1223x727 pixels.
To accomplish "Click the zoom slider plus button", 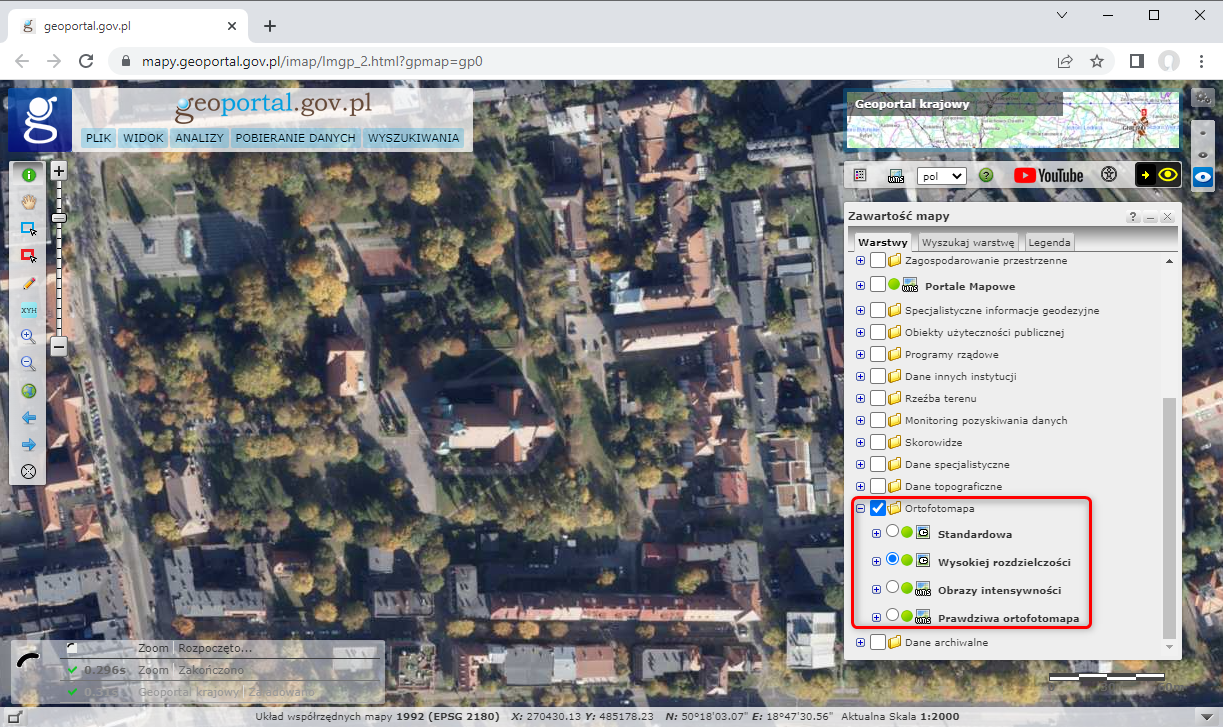I will point(59,171).
